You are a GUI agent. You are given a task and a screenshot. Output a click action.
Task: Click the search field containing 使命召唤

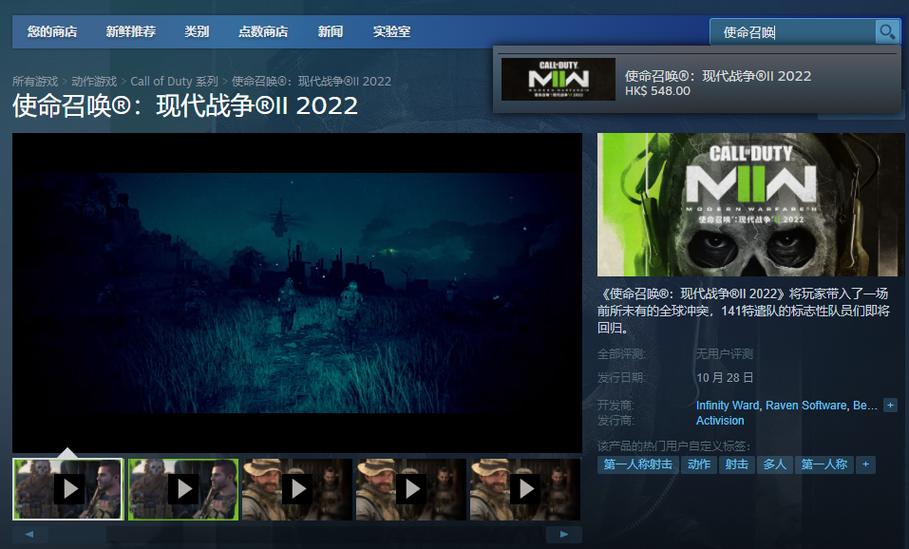click(792, 32)
